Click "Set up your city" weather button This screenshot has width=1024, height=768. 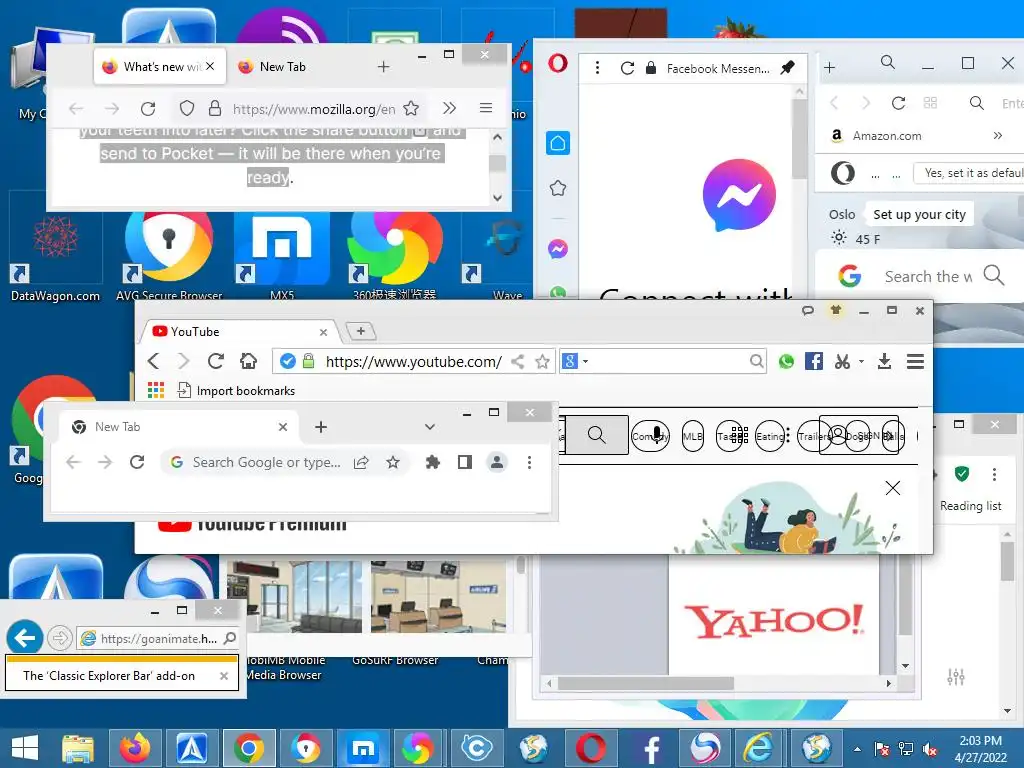point(920,214)
